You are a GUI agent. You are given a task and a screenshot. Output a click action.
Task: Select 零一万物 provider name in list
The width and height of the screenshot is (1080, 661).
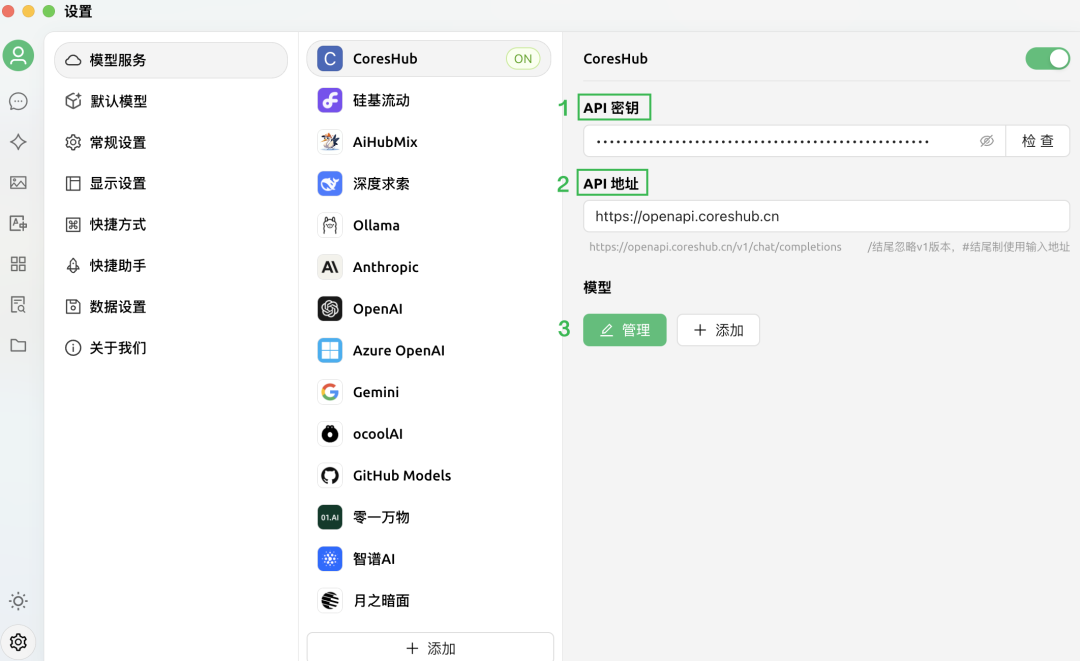coord(381,517)
